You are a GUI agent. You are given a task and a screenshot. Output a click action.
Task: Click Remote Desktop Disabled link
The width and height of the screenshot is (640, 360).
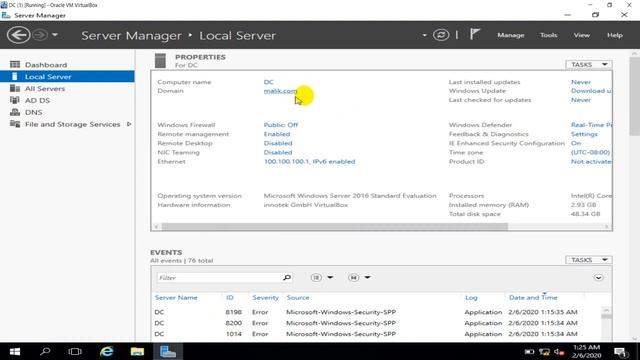278,143
